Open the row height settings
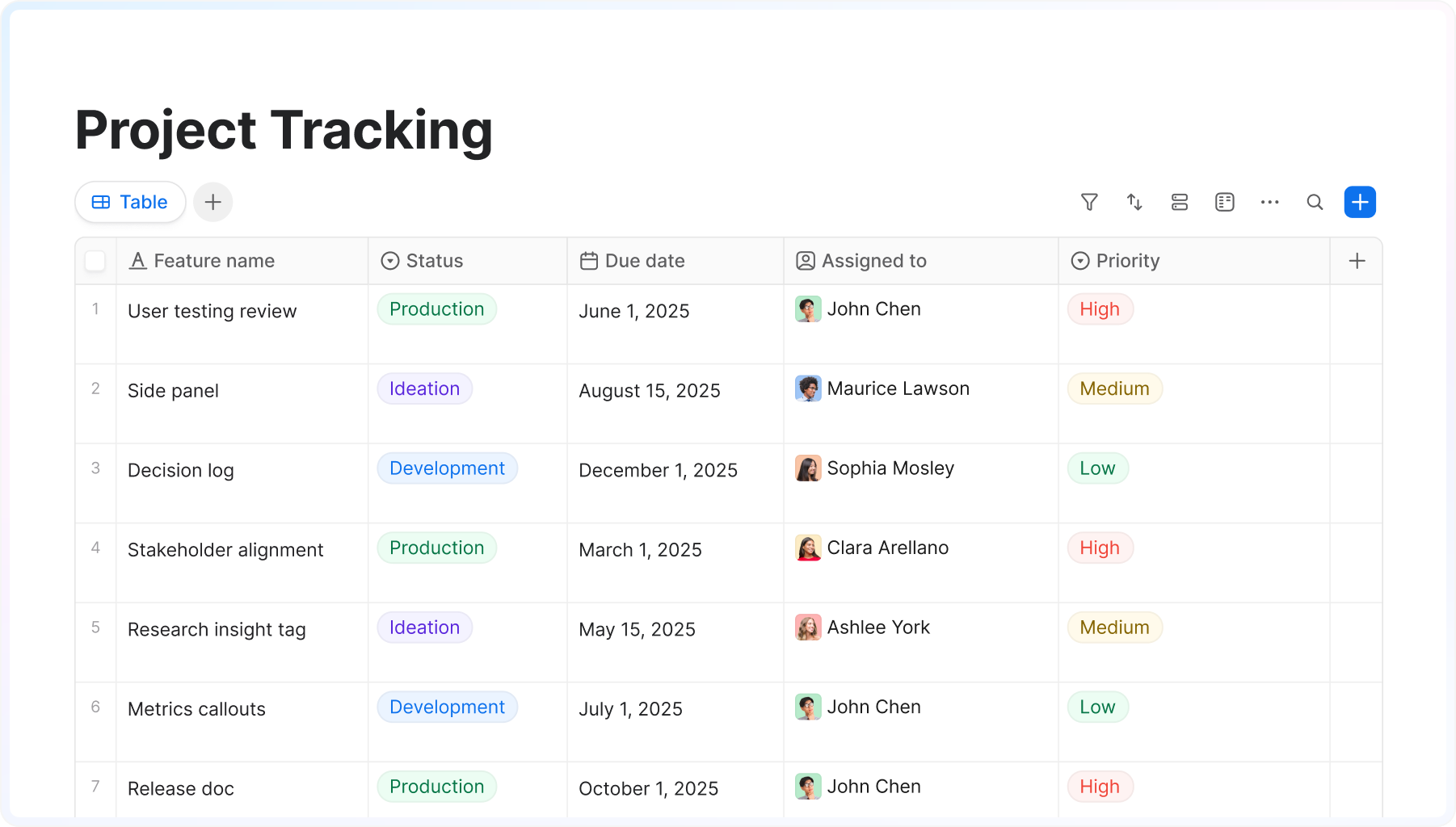 [1180, 202]
